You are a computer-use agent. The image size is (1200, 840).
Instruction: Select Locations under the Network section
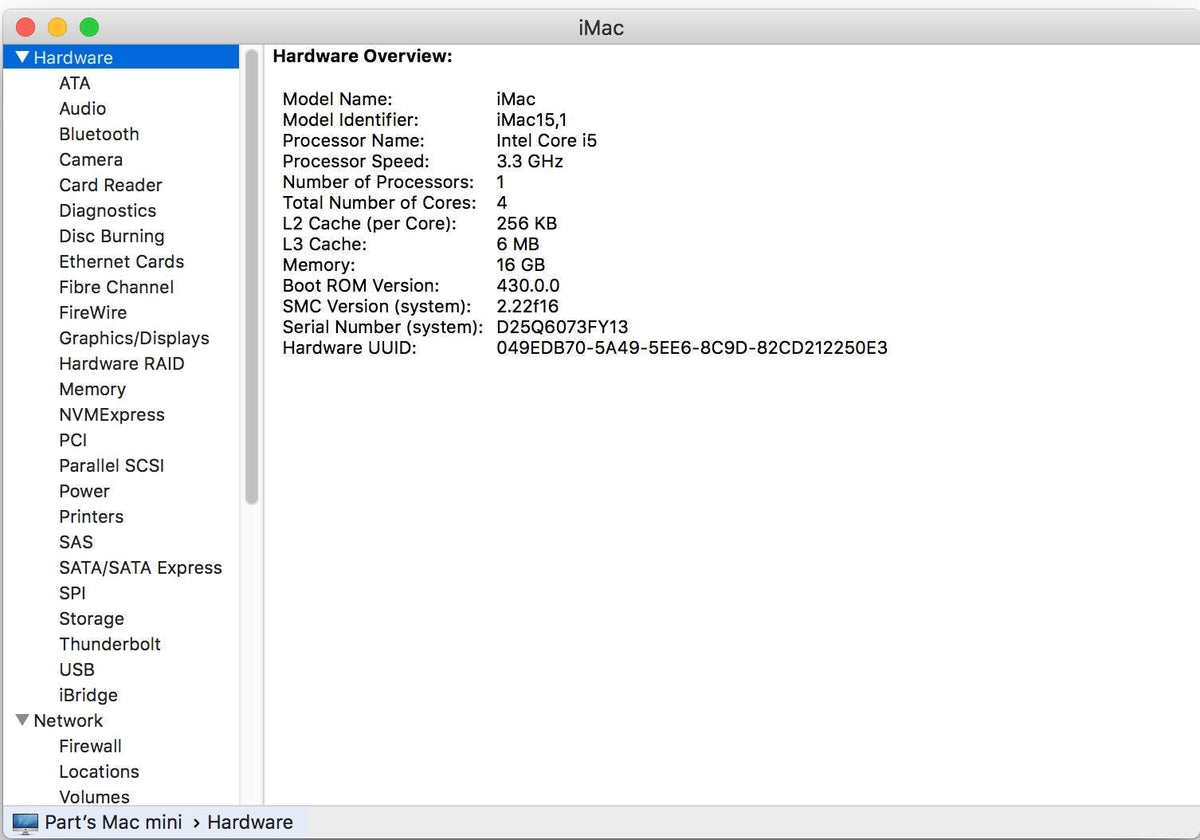point(99,771)
